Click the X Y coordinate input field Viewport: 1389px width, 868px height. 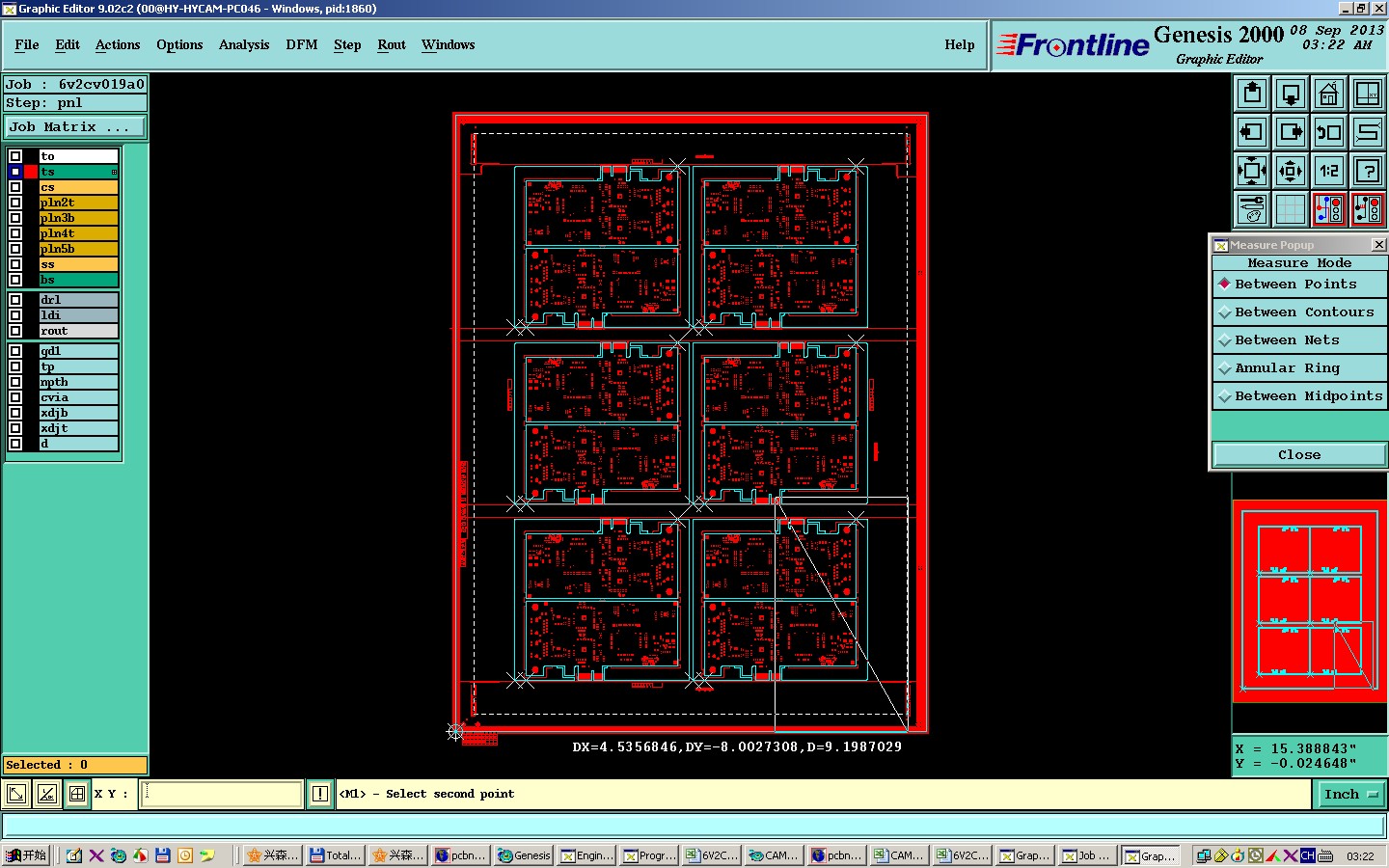[222, 794]
